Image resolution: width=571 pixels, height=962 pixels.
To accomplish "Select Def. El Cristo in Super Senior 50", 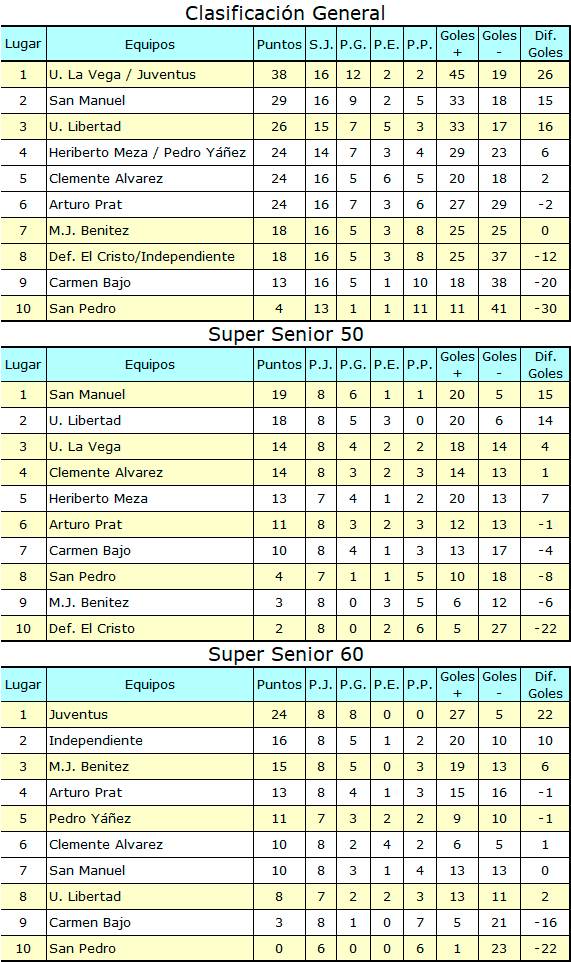I will coord(92,628).
